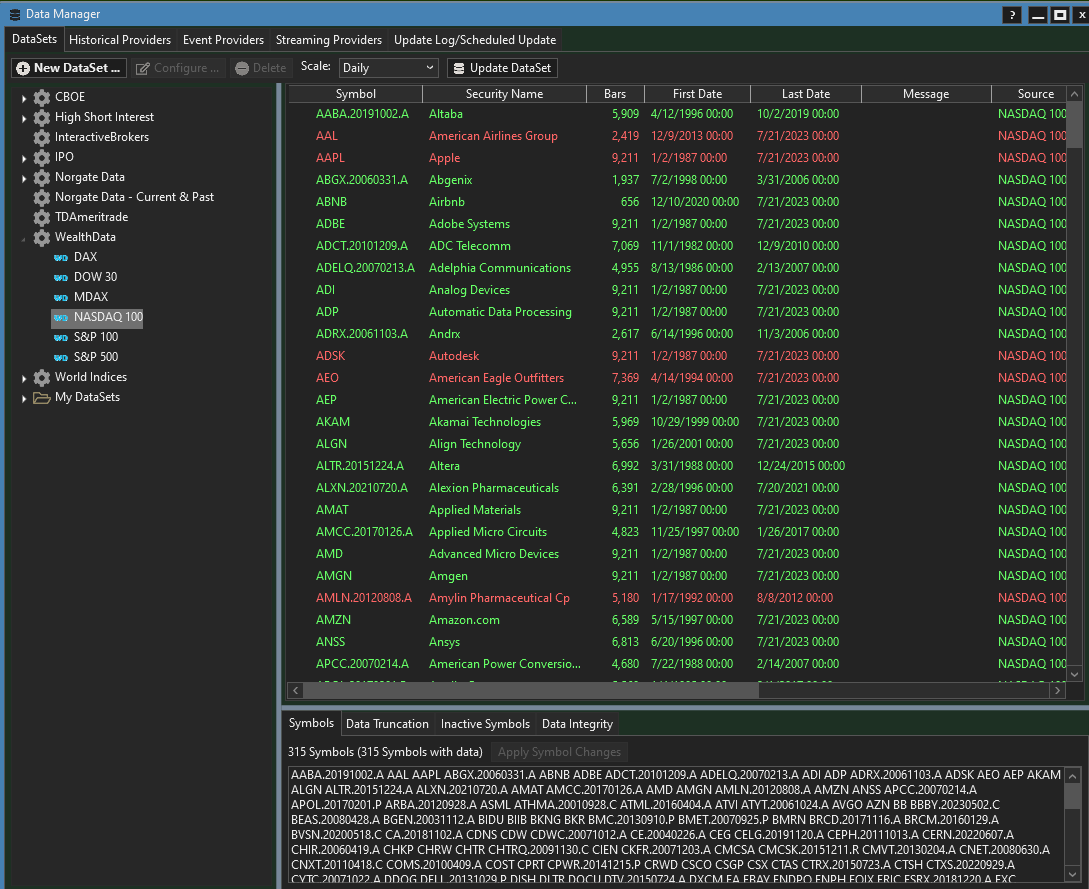The image size is (1089, 889).
Task: Open the Scale dropdown set to Daily
Action: click(388, 68)
